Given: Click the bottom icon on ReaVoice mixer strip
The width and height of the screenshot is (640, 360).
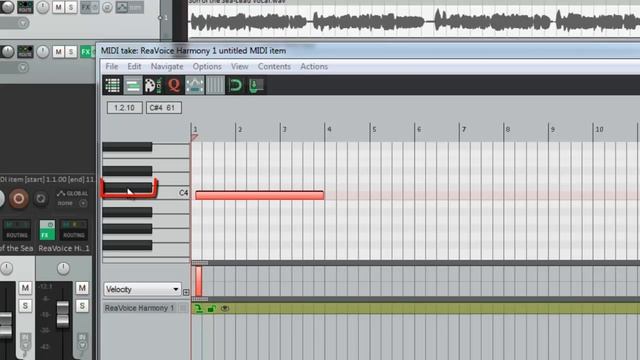Looking at the screenshot, I should pyautogui.click(x=82, y=342).
